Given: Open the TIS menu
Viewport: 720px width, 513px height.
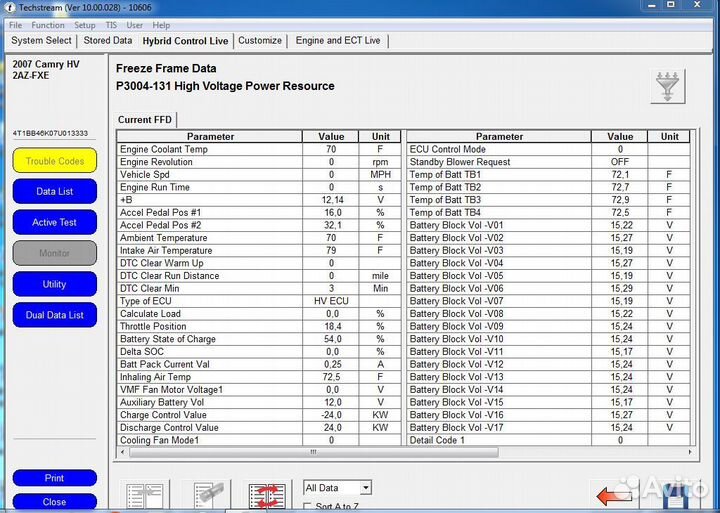Looking at the screenshot, I should 110,25.
